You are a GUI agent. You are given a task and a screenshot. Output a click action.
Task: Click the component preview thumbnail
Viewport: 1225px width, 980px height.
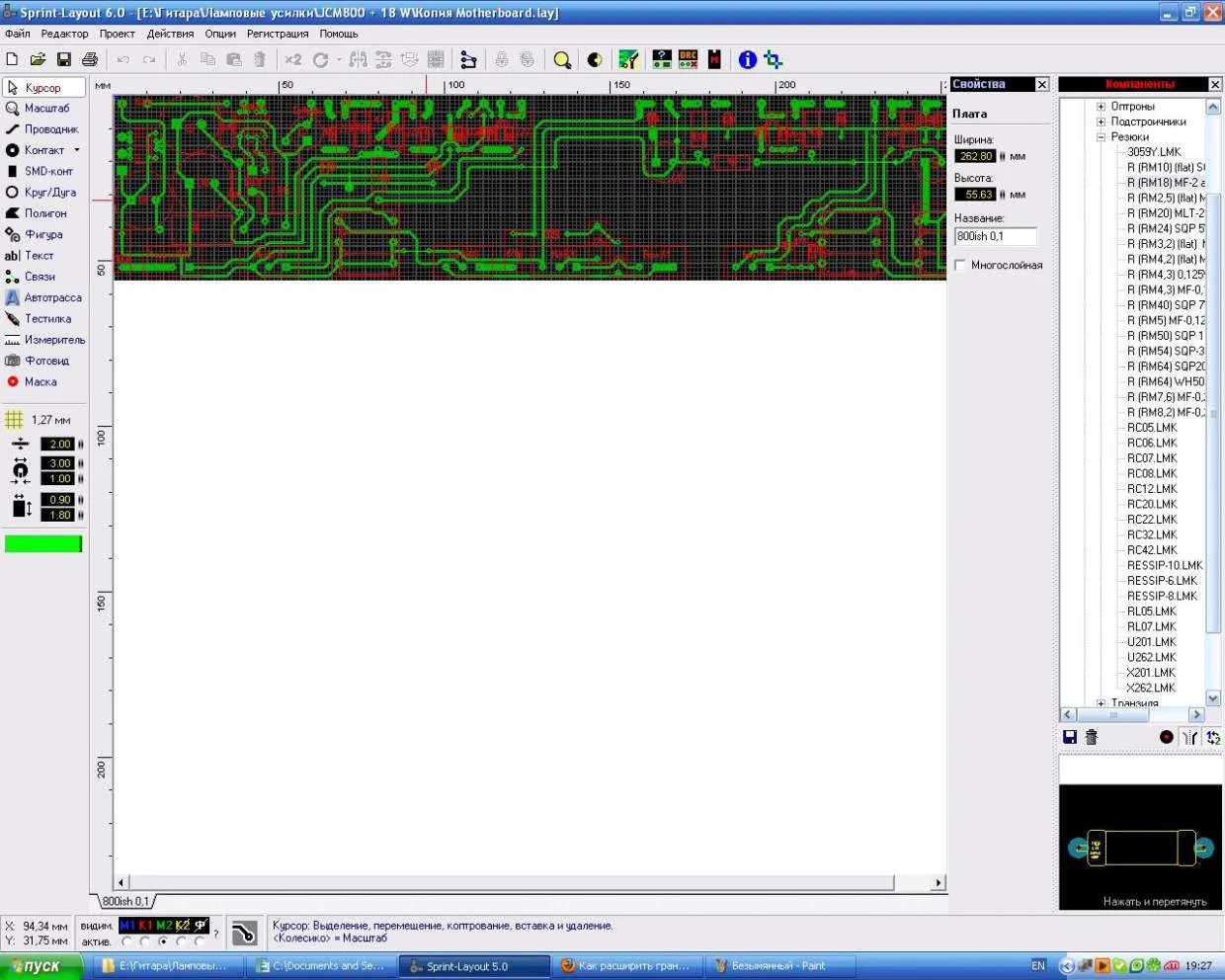click(1140, 848)
